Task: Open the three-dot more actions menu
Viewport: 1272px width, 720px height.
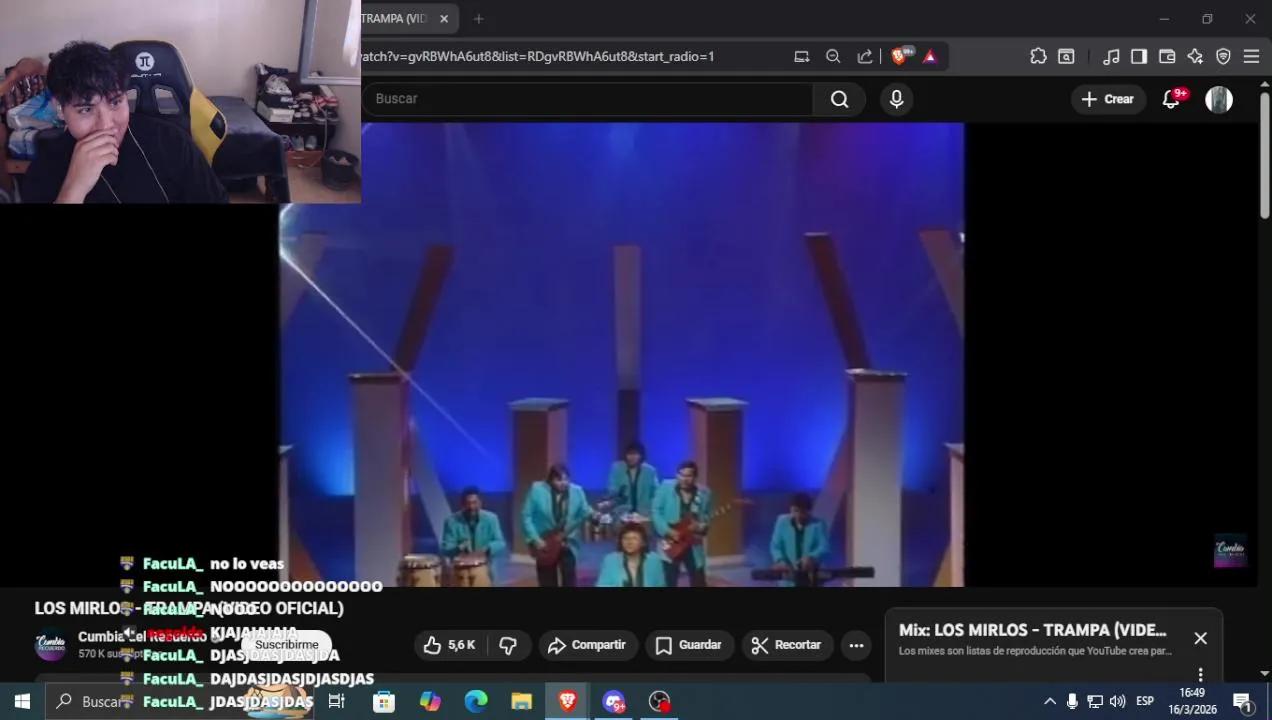Action: click(x=856, y=645)
